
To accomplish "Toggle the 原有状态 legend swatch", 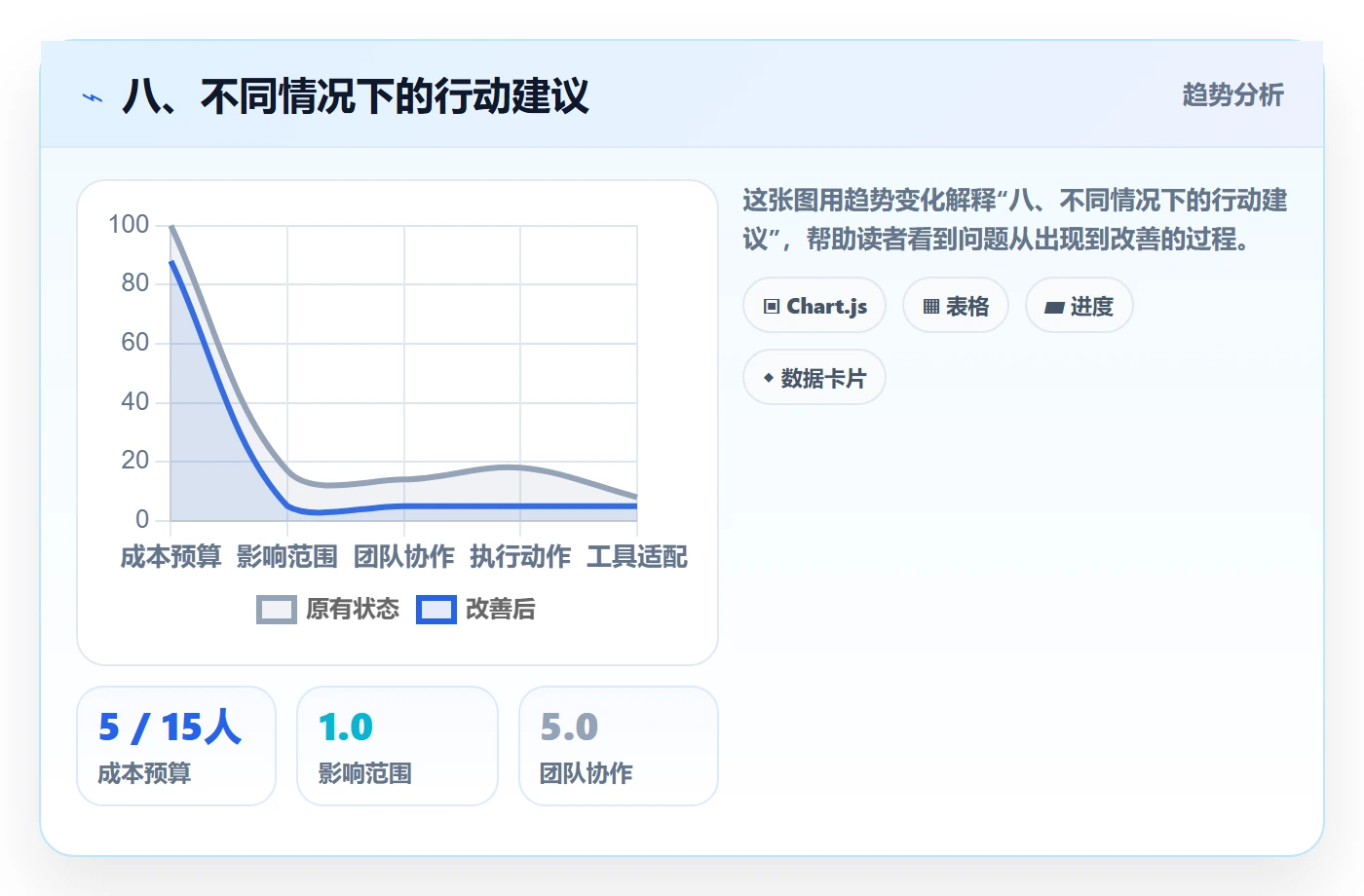I will 277,610.
